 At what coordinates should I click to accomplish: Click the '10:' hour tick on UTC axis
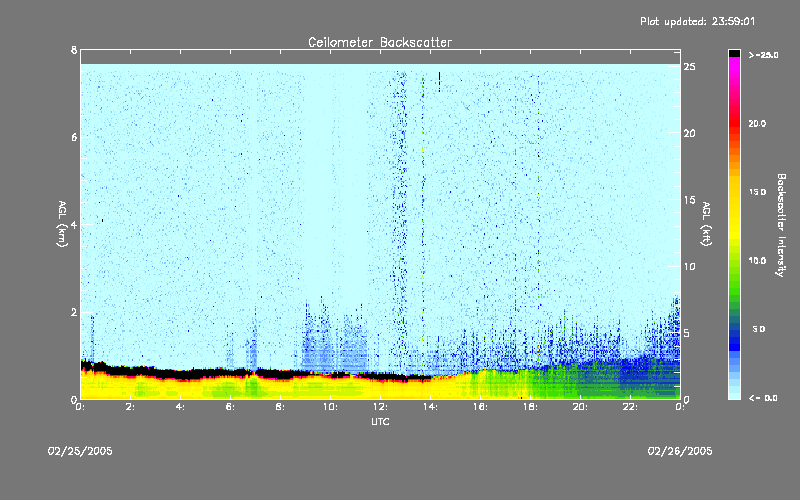(330, 407)
